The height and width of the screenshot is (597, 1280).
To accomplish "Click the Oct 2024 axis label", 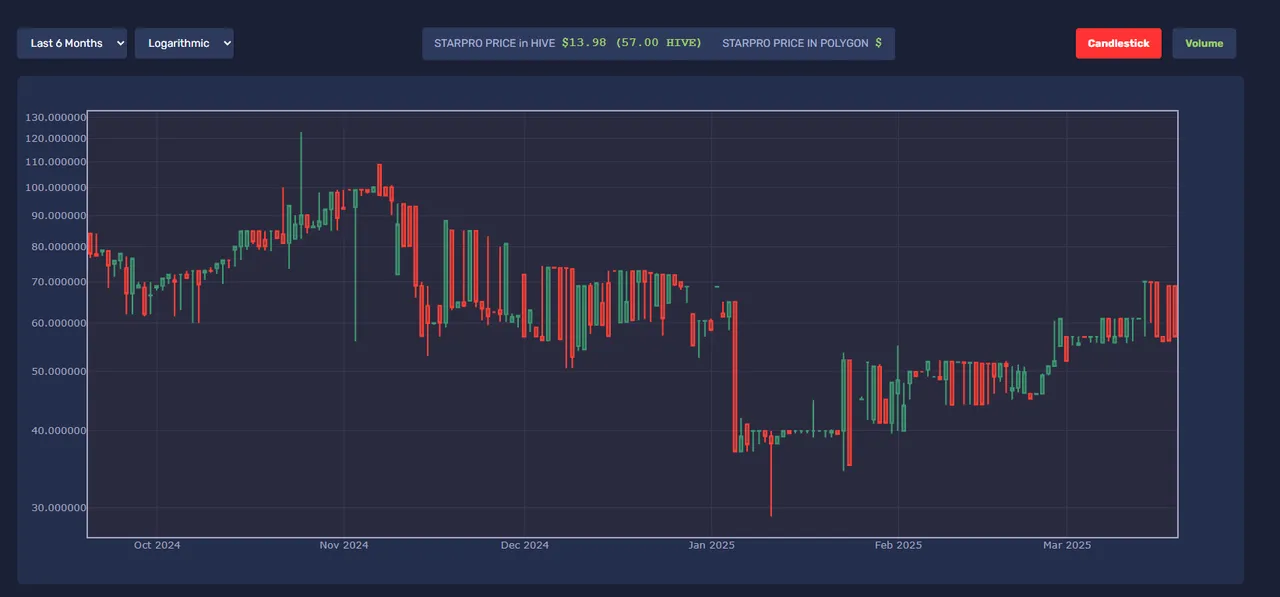I will point(157,545).
